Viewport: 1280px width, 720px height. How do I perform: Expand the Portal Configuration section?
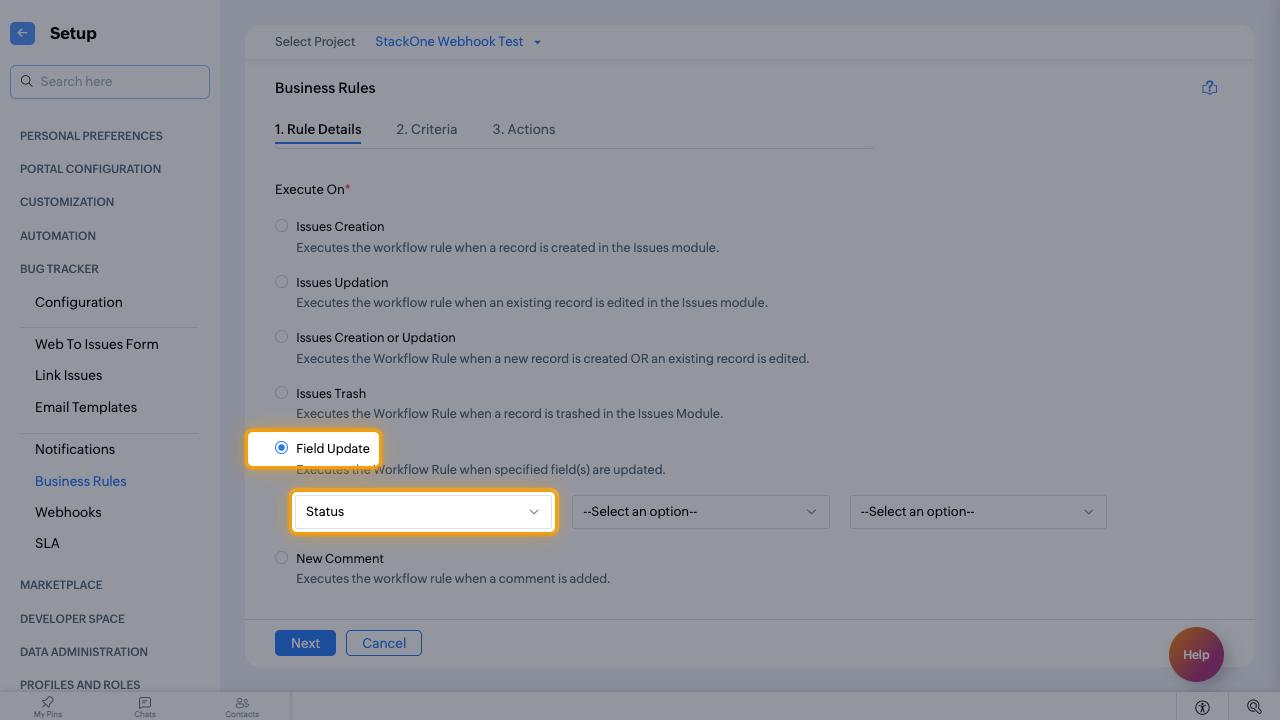(x=90, y=169)
